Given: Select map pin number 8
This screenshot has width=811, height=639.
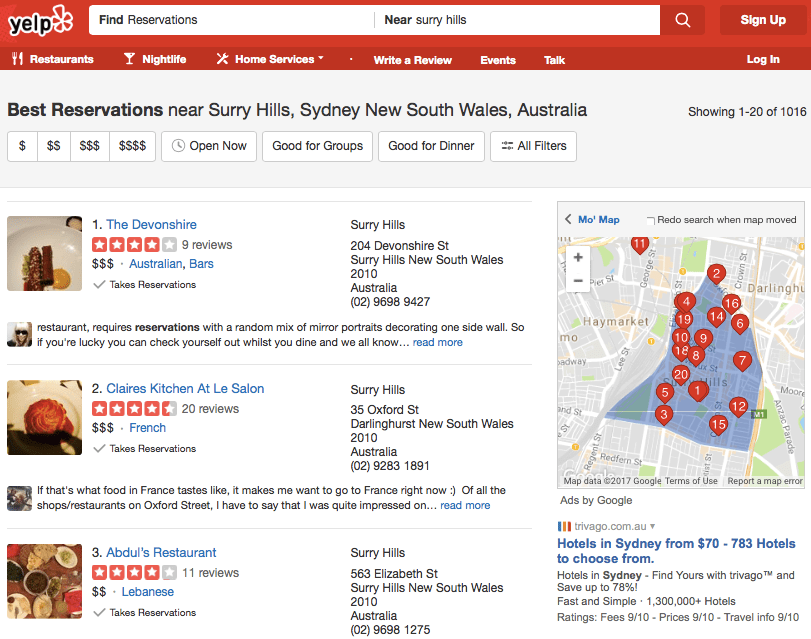Looking at the screenshot, I should click(x=696, y=356).
